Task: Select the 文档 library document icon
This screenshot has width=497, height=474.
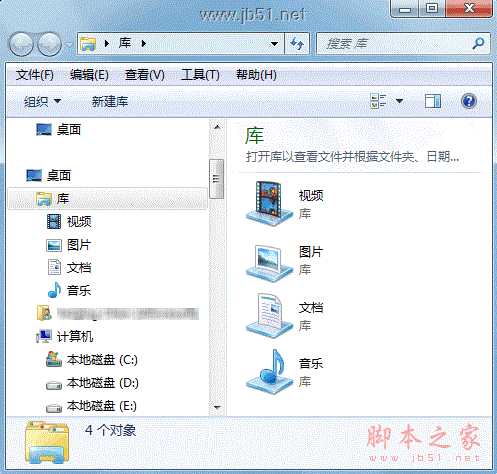Action: click(x=268, y=316)
